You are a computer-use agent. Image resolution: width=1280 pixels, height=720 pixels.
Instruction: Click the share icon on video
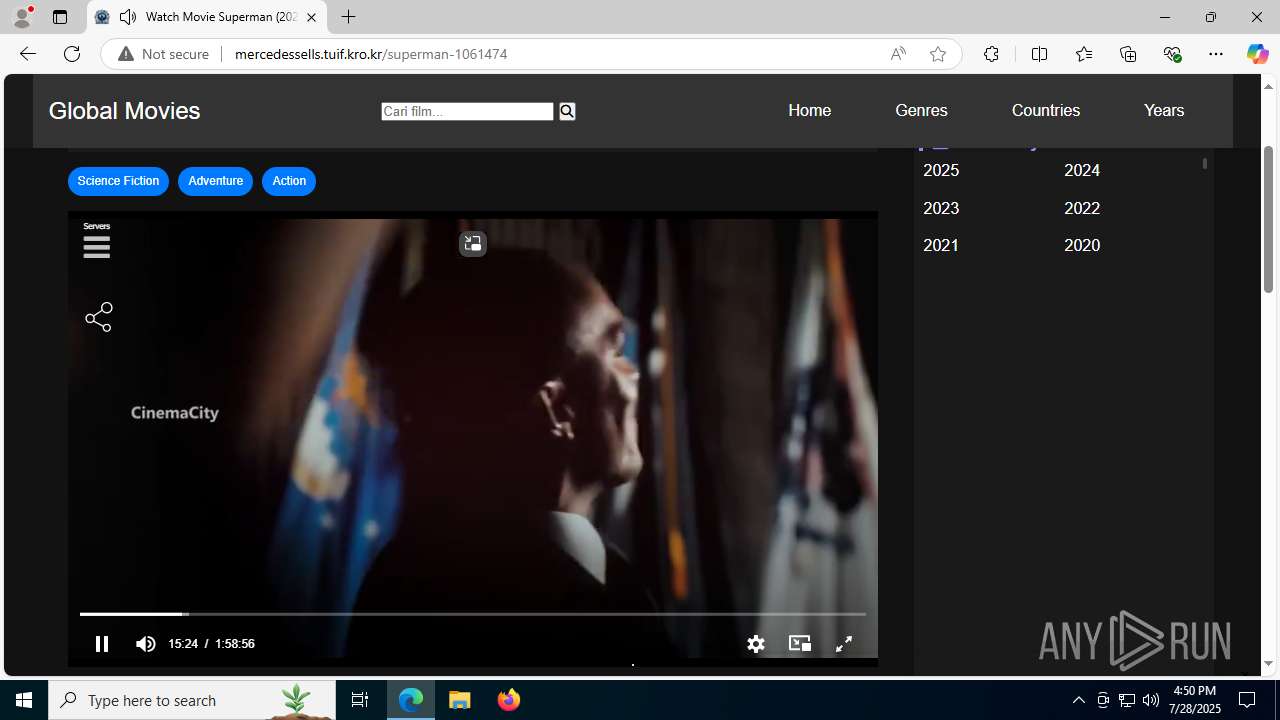coord(99,317)
